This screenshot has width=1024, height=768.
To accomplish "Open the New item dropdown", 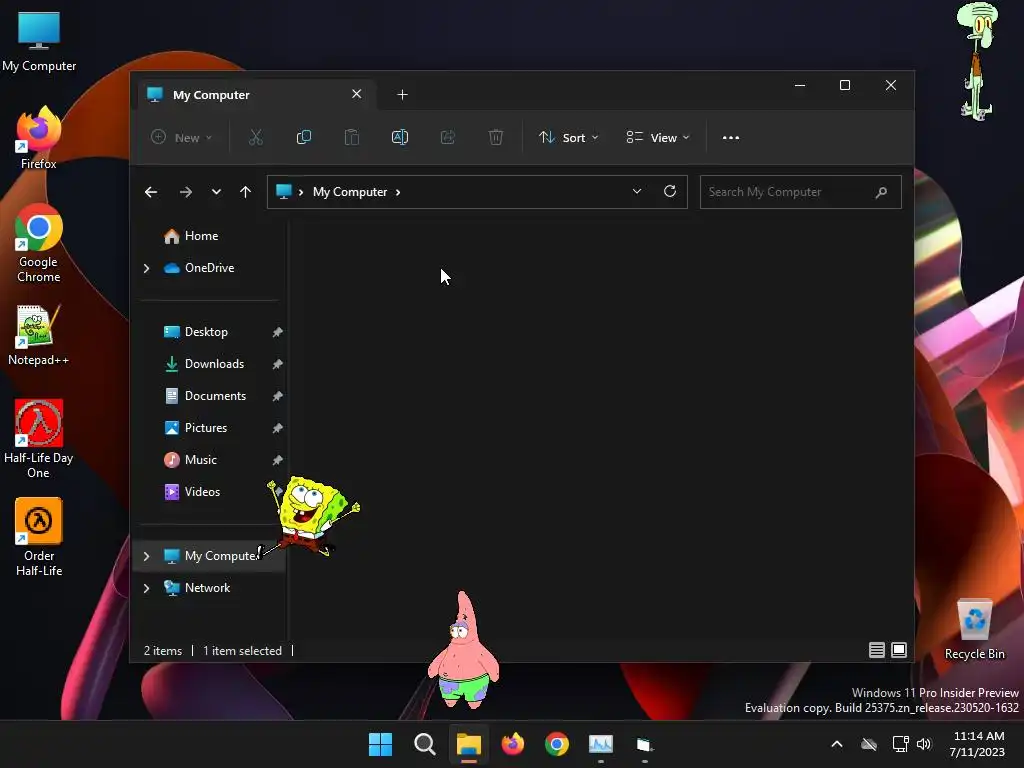I will pos(182,138).
